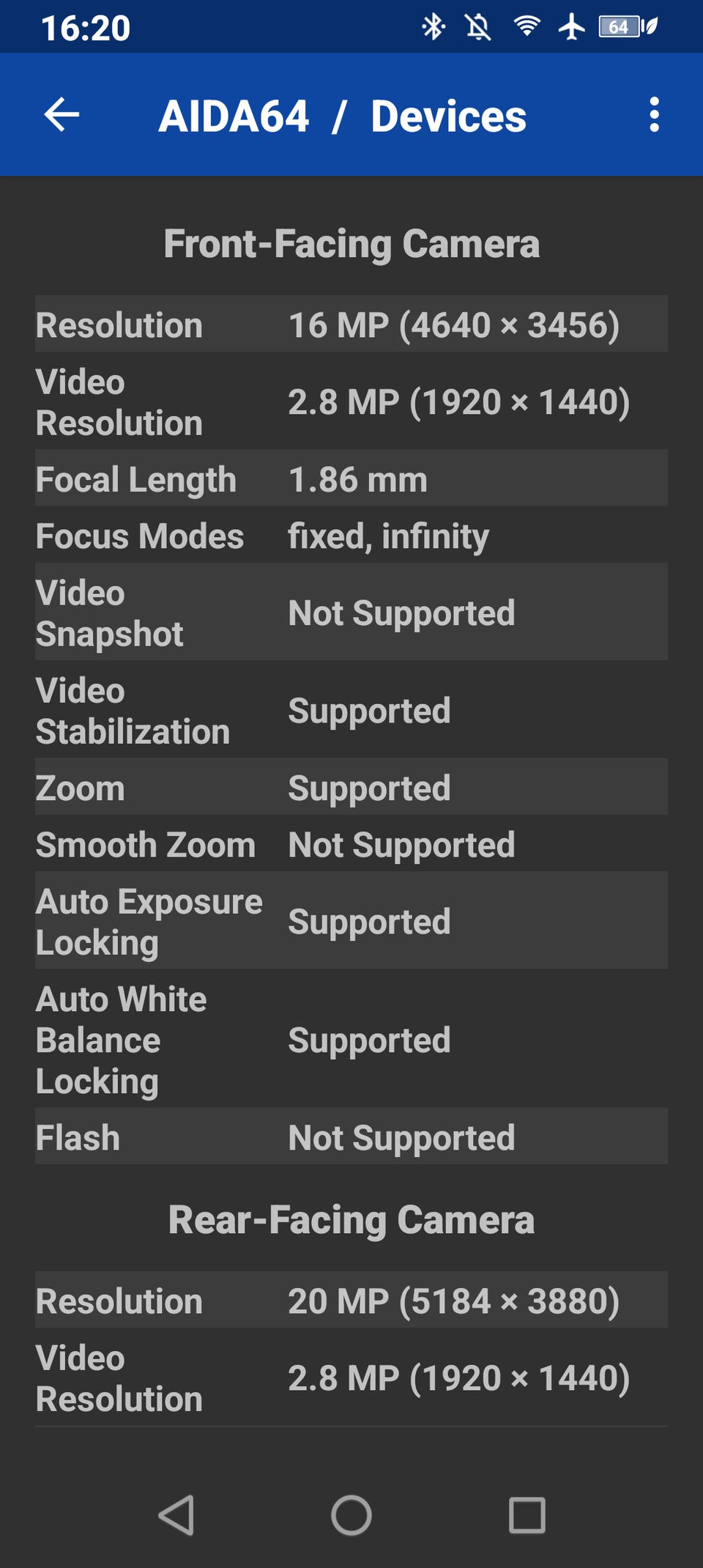Tap the Focus Modes row

tap(351, 536)
